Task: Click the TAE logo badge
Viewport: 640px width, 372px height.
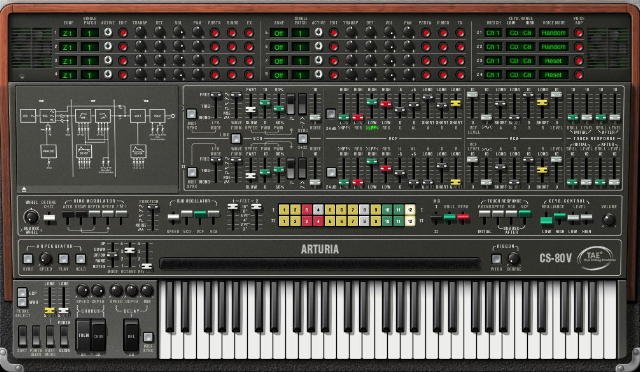Action: point(596,258)
